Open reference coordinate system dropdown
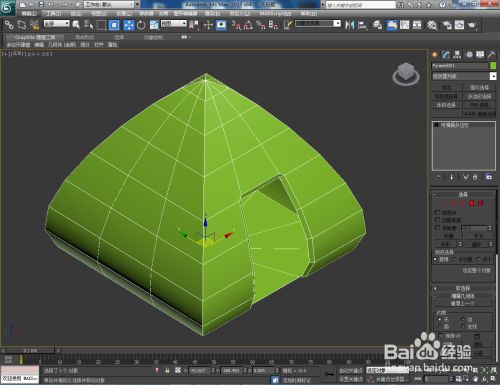Screen dimensions: 500x385 pos(174,24)
